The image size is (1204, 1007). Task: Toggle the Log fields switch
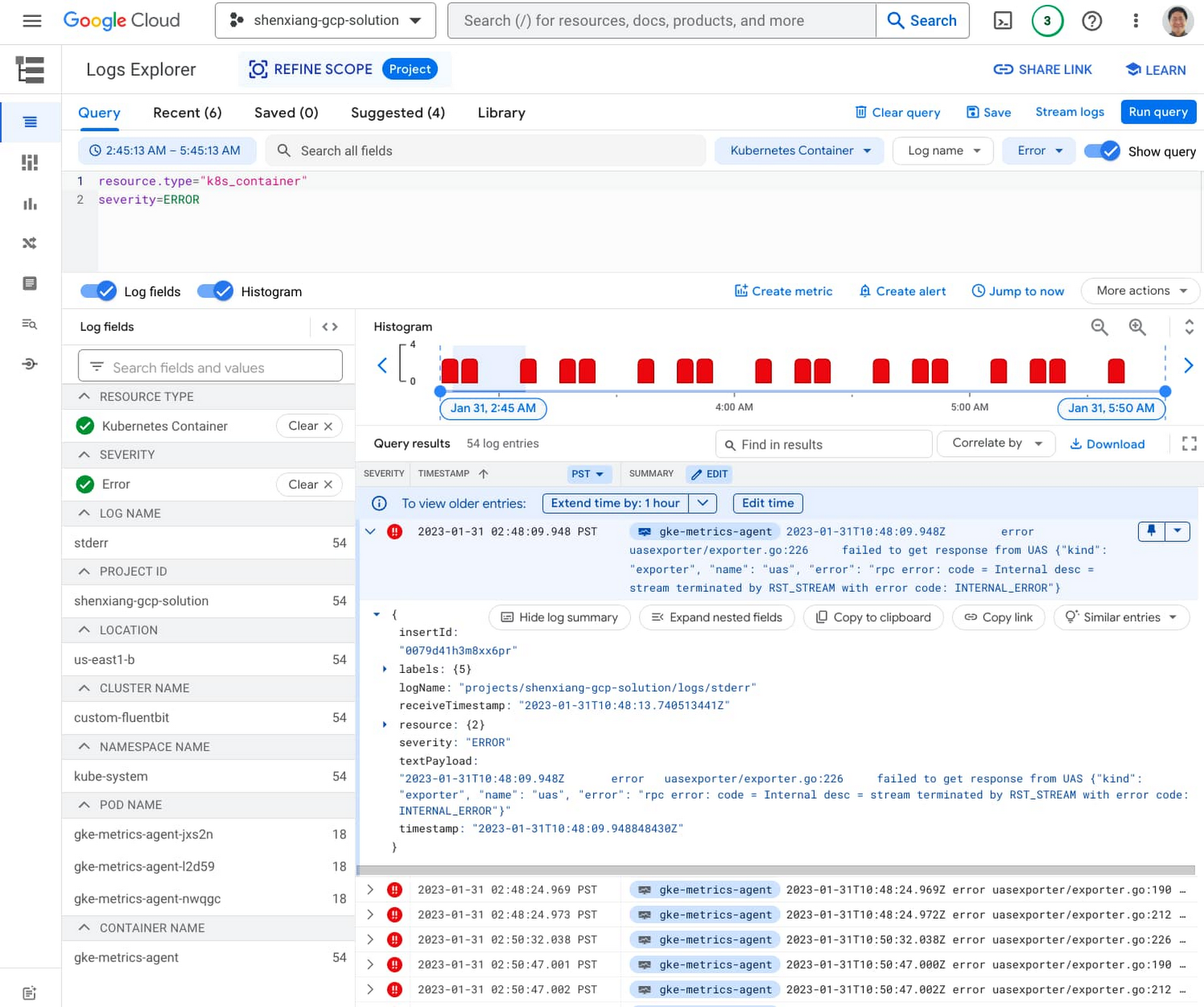click(x=99, y=291)
